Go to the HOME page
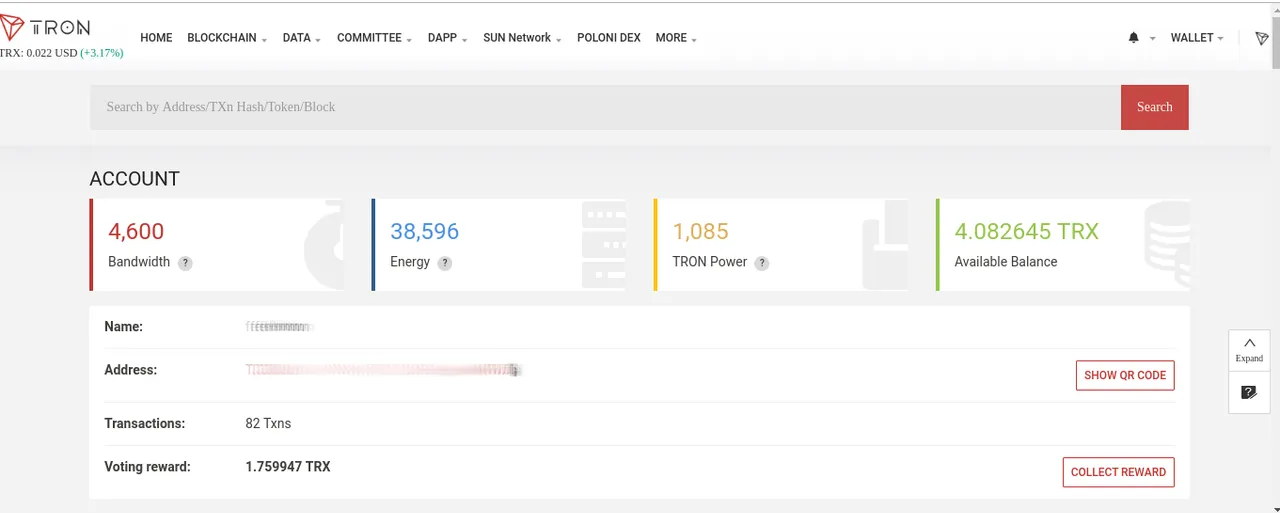Viewport: 1280px width, 513px height. (x=156, y=38)
